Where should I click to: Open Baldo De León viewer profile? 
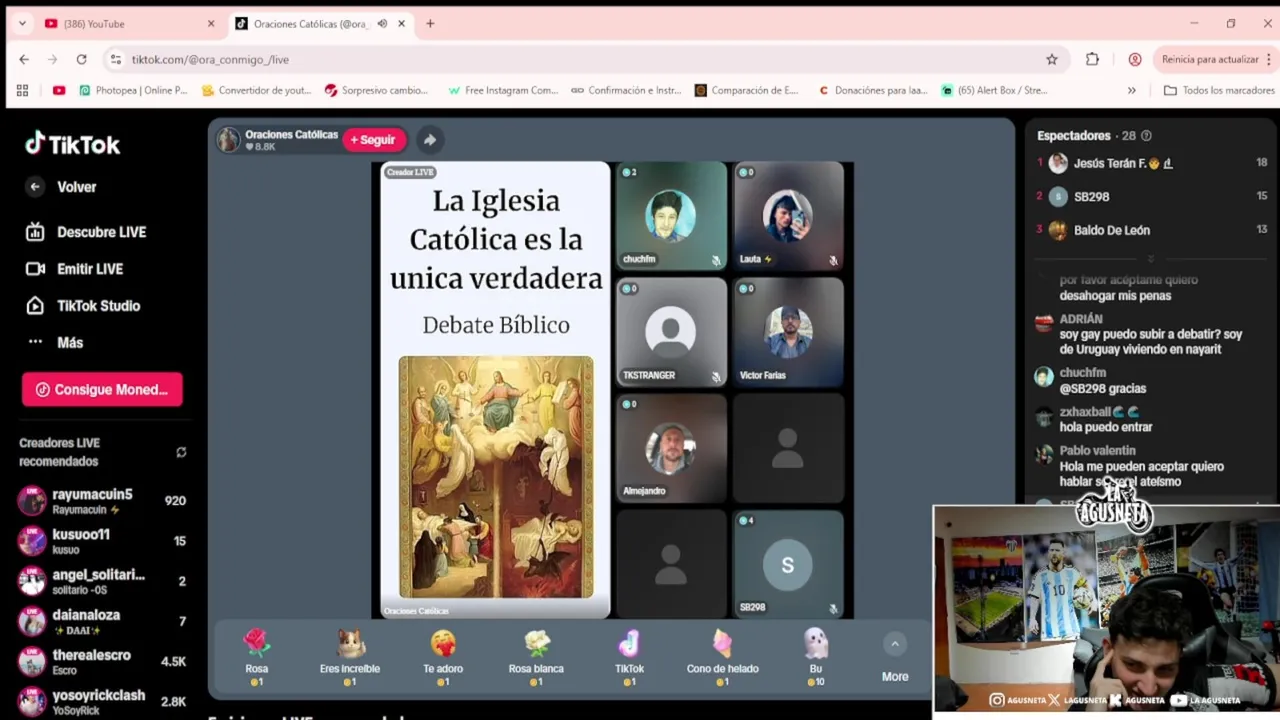pos(1149,230)
